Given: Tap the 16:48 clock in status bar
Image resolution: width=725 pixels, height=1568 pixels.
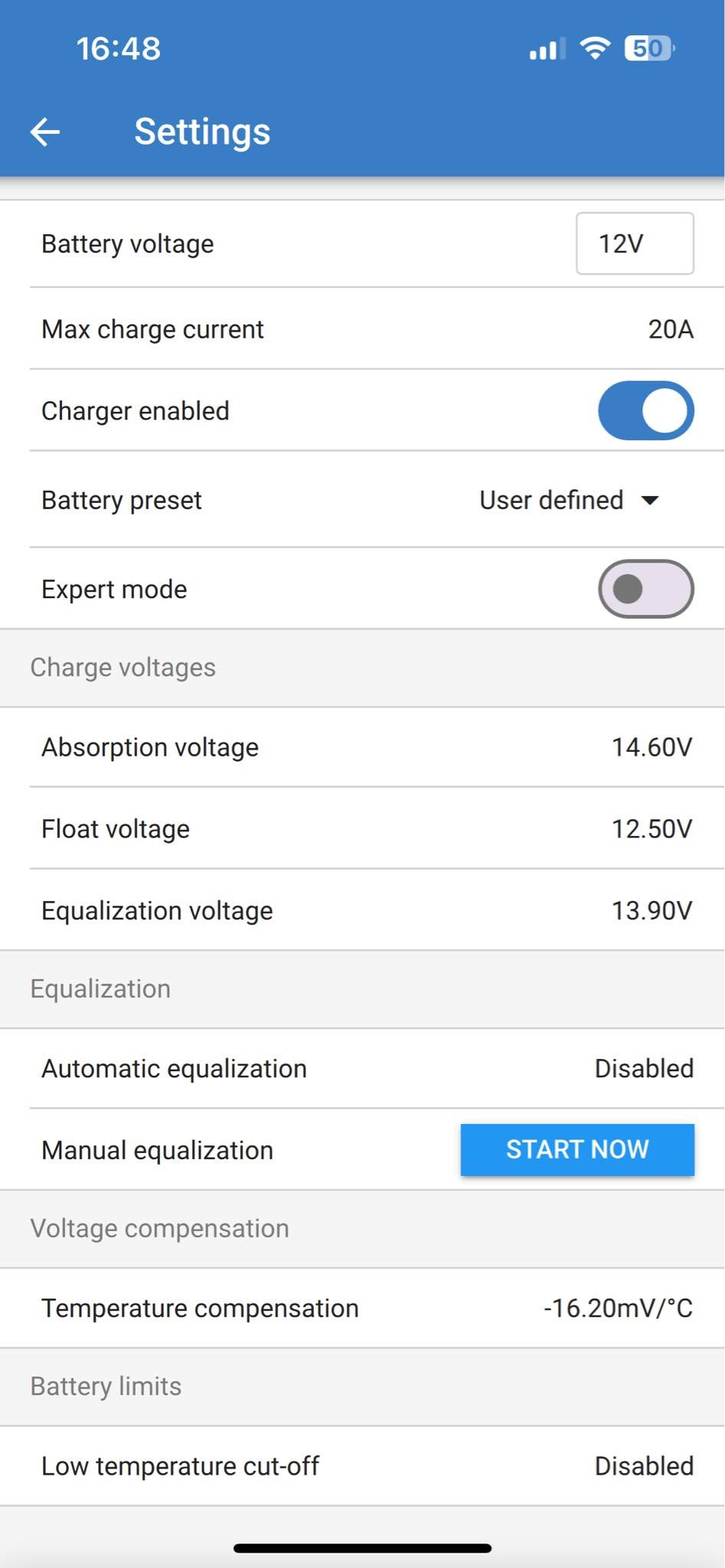Looking at the screenshot, I should pyautogui.click(x=119, y=49).
